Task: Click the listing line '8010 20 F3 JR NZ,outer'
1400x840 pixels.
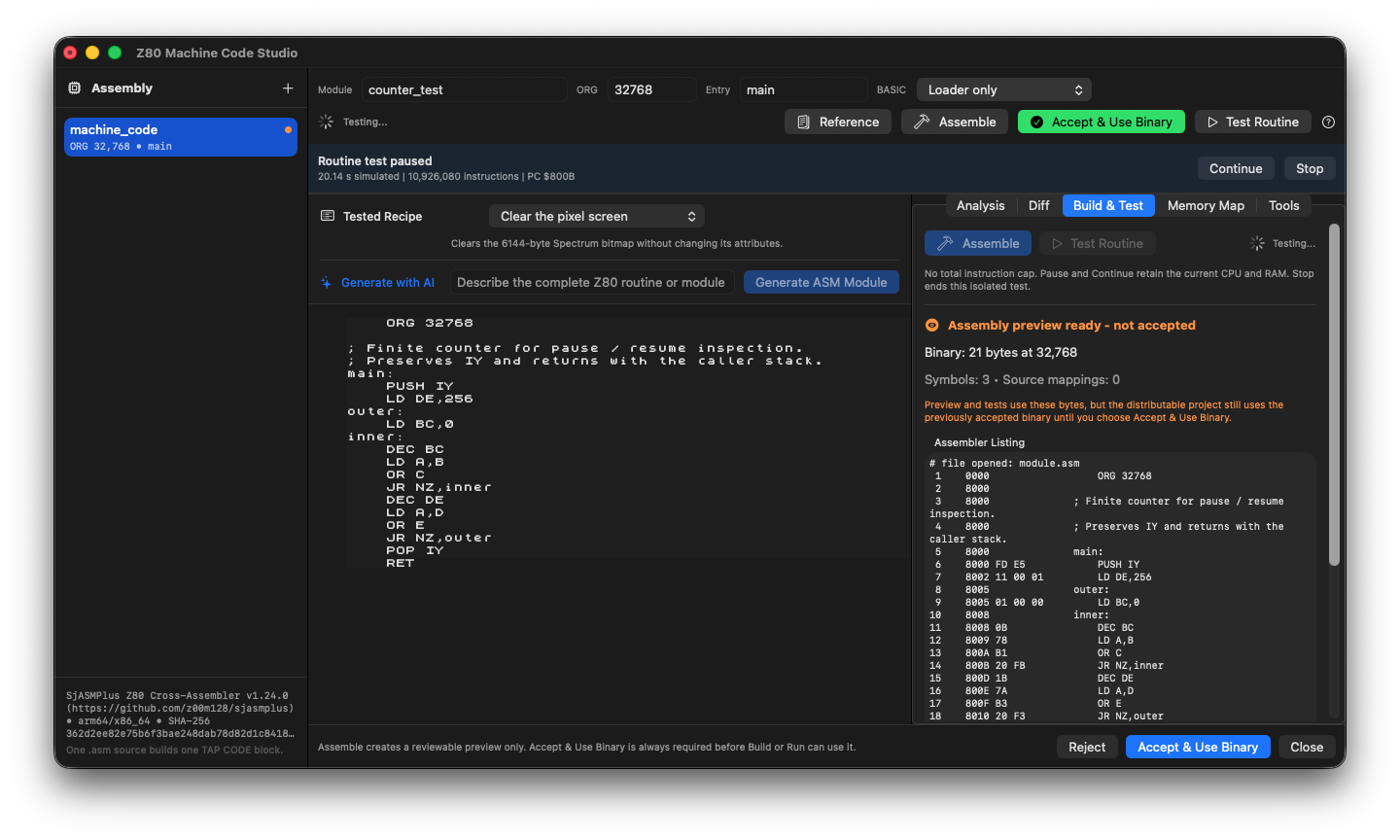Action: 1046,717
